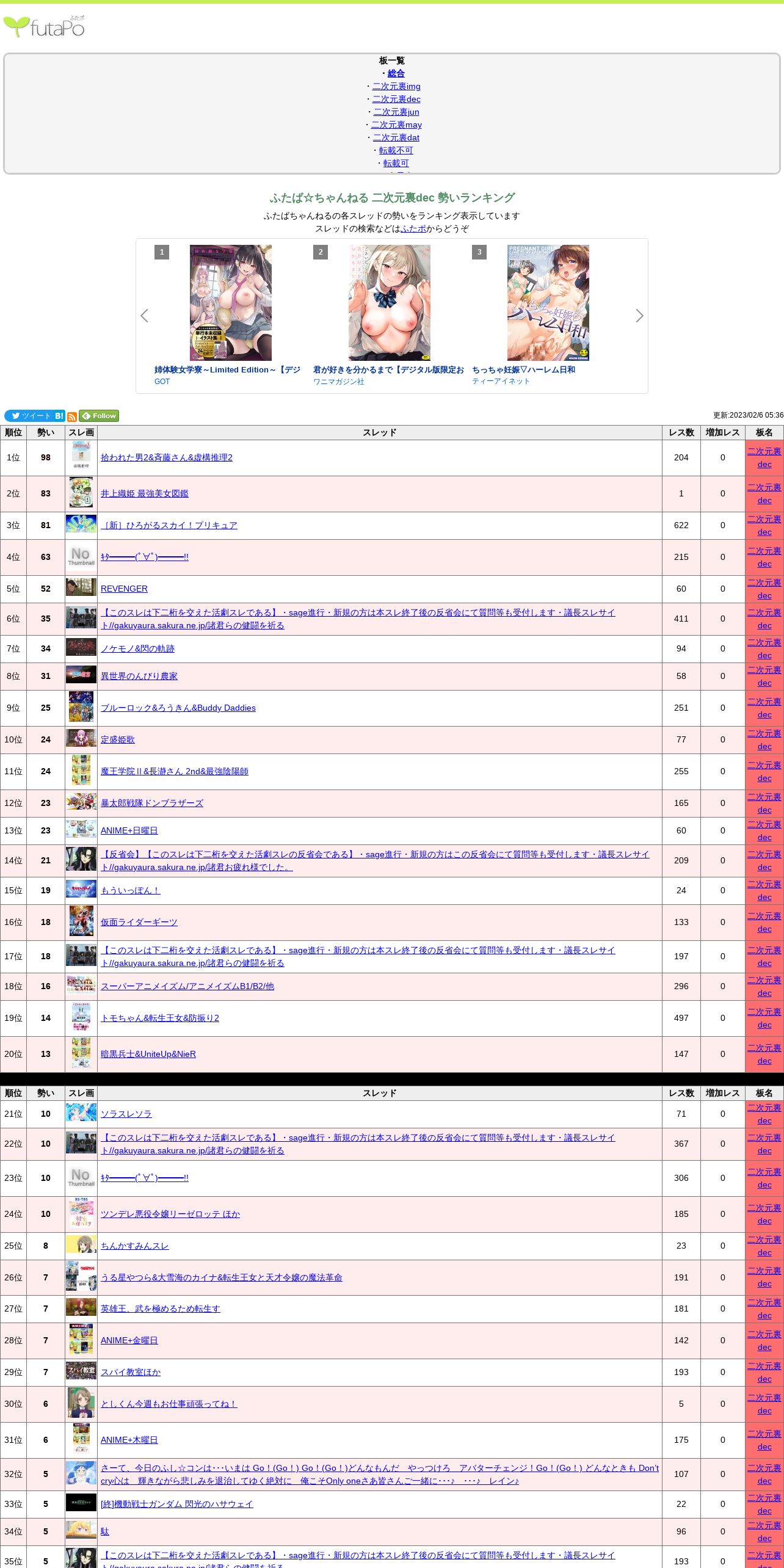Open the 転載可 board link
784x1568 pixels.
396,163
